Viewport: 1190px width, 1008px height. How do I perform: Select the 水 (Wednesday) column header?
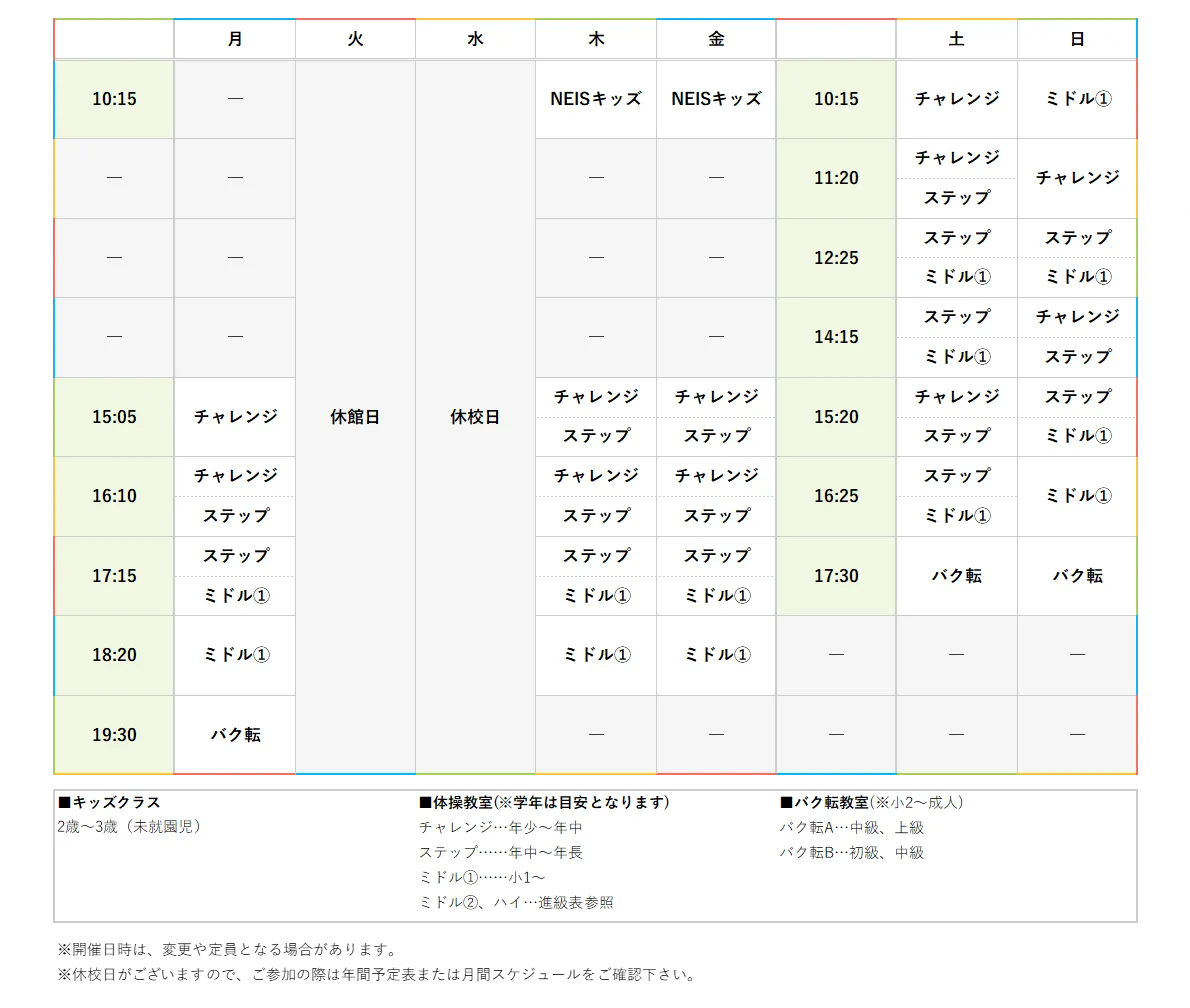[x=475, y=40]
